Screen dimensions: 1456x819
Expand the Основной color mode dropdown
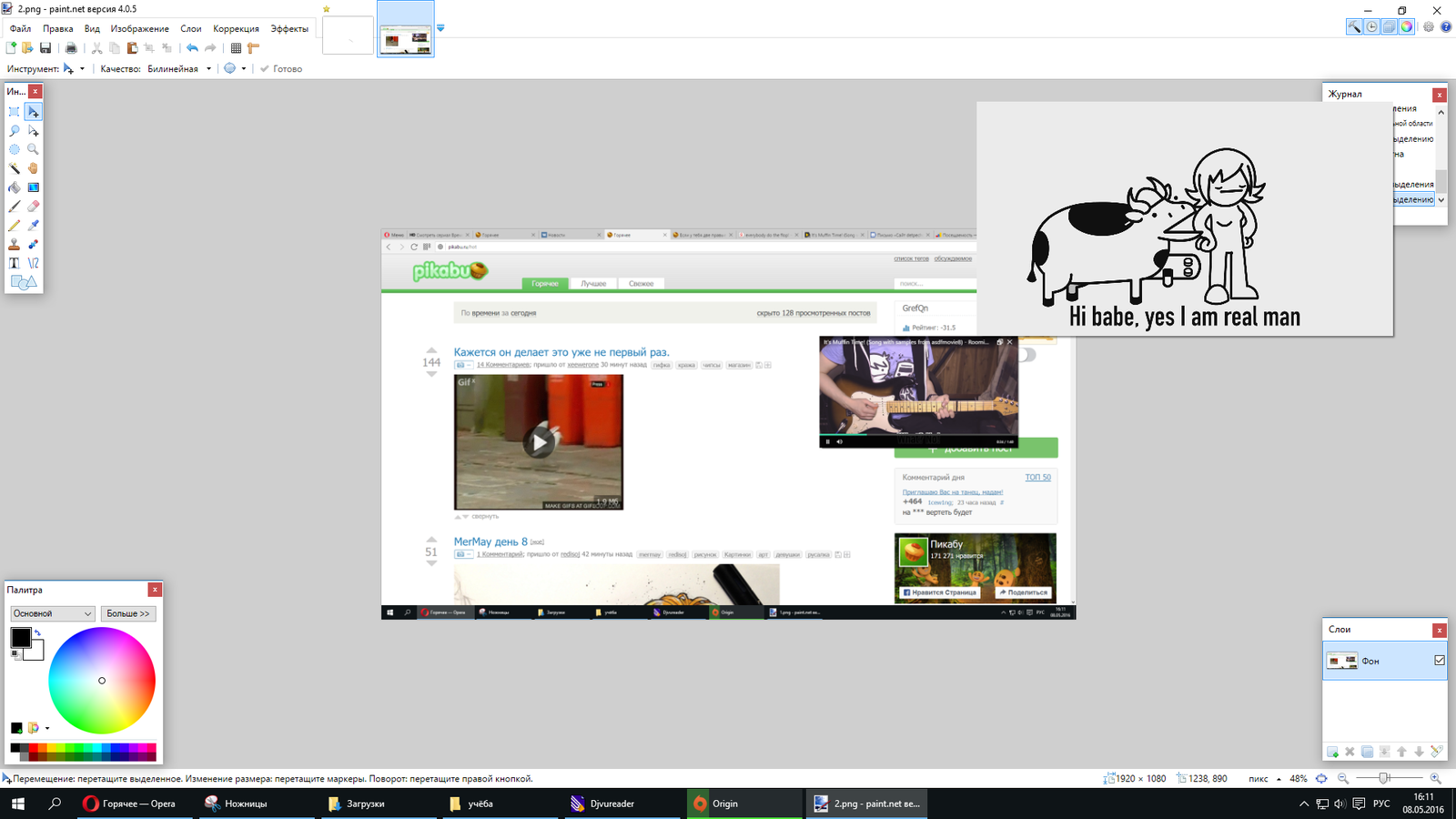coord(52,613)
